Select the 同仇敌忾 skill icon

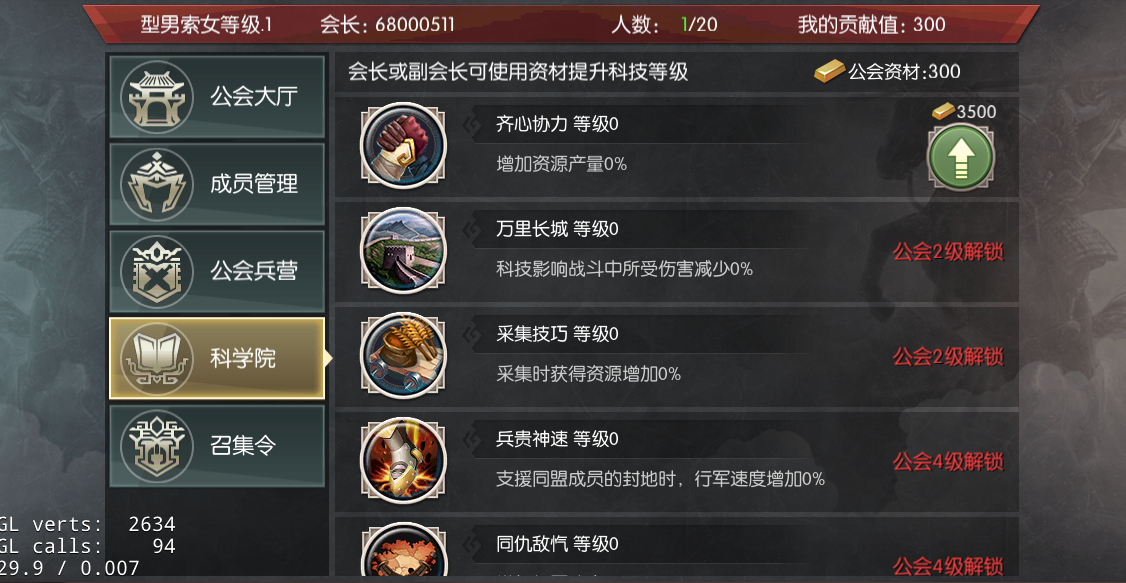coord(403,551)
